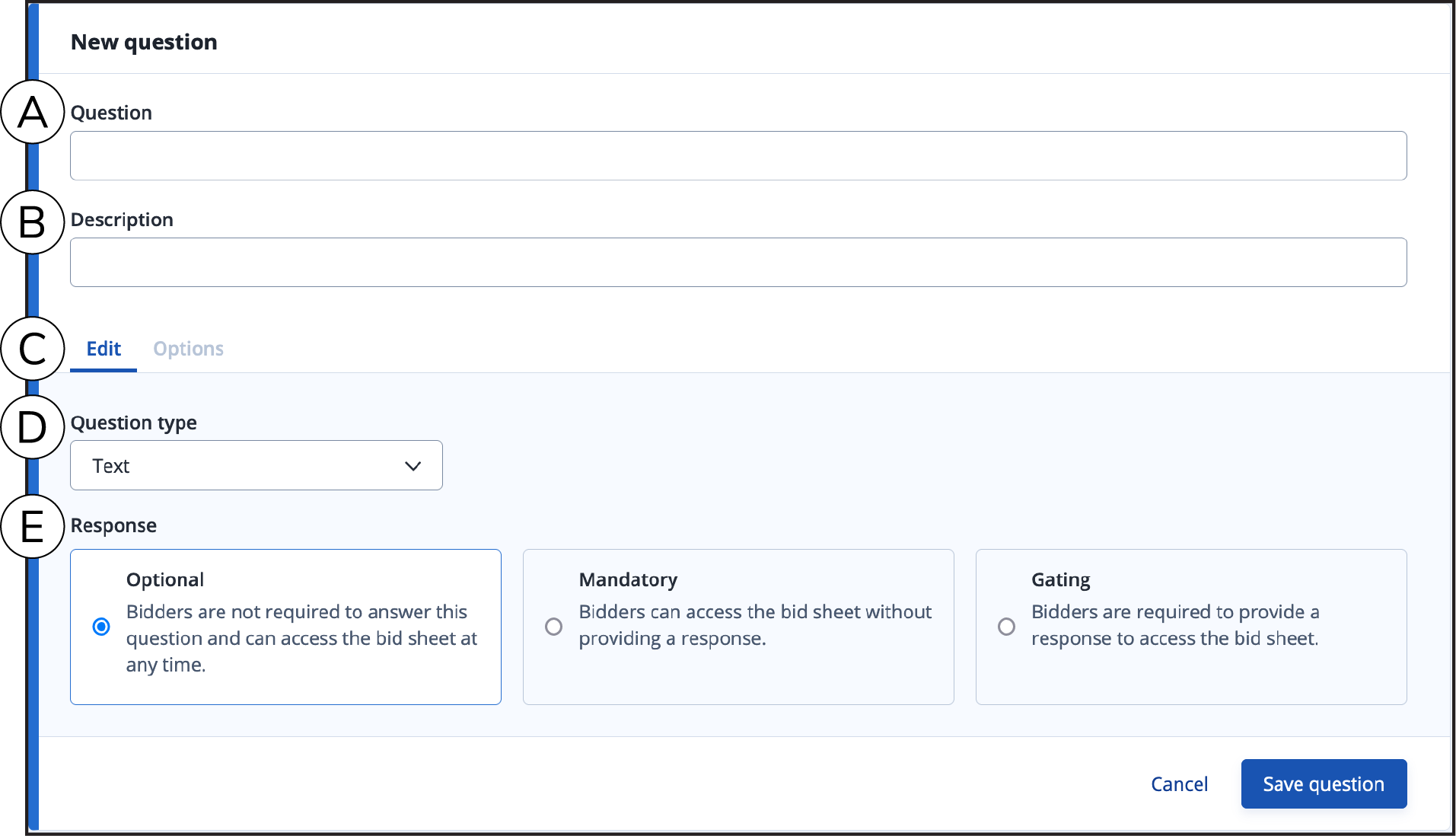Click text "response to access the bid sheet."
This screenshot has width=1456, height=836.
point(1174,639)
